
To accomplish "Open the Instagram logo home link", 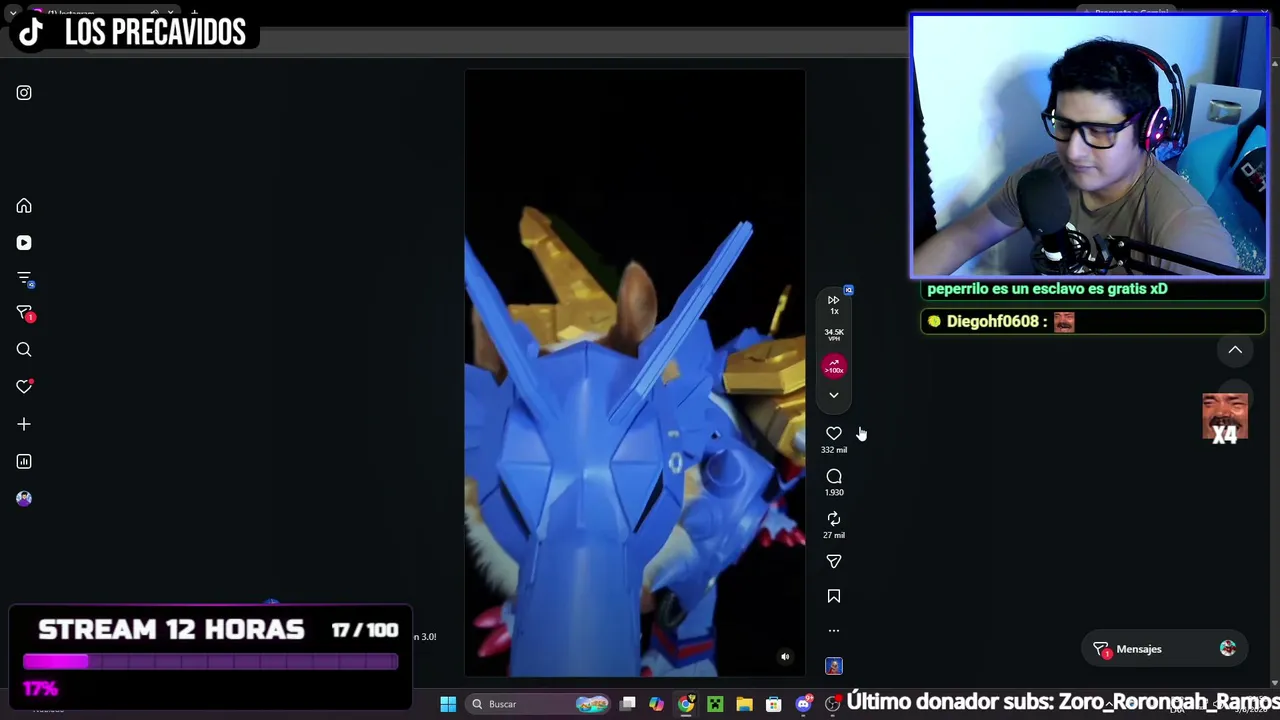I will coord(24,93).
